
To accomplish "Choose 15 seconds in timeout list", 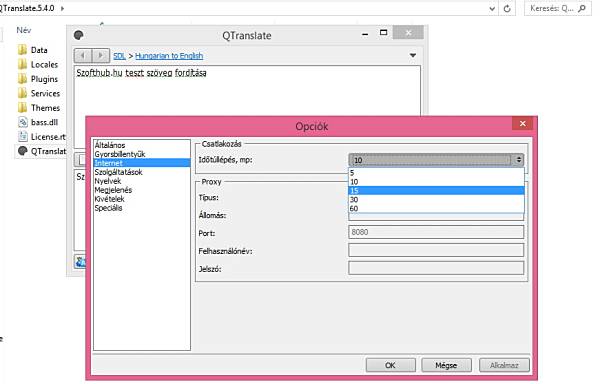I will (x=436, y=190).
